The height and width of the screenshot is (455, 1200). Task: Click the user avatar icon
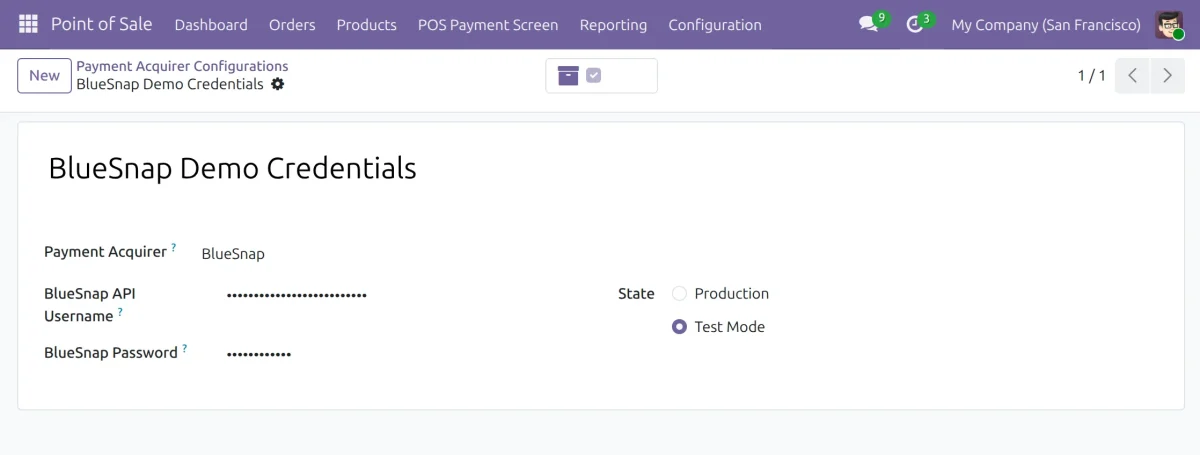(1169, 24)
